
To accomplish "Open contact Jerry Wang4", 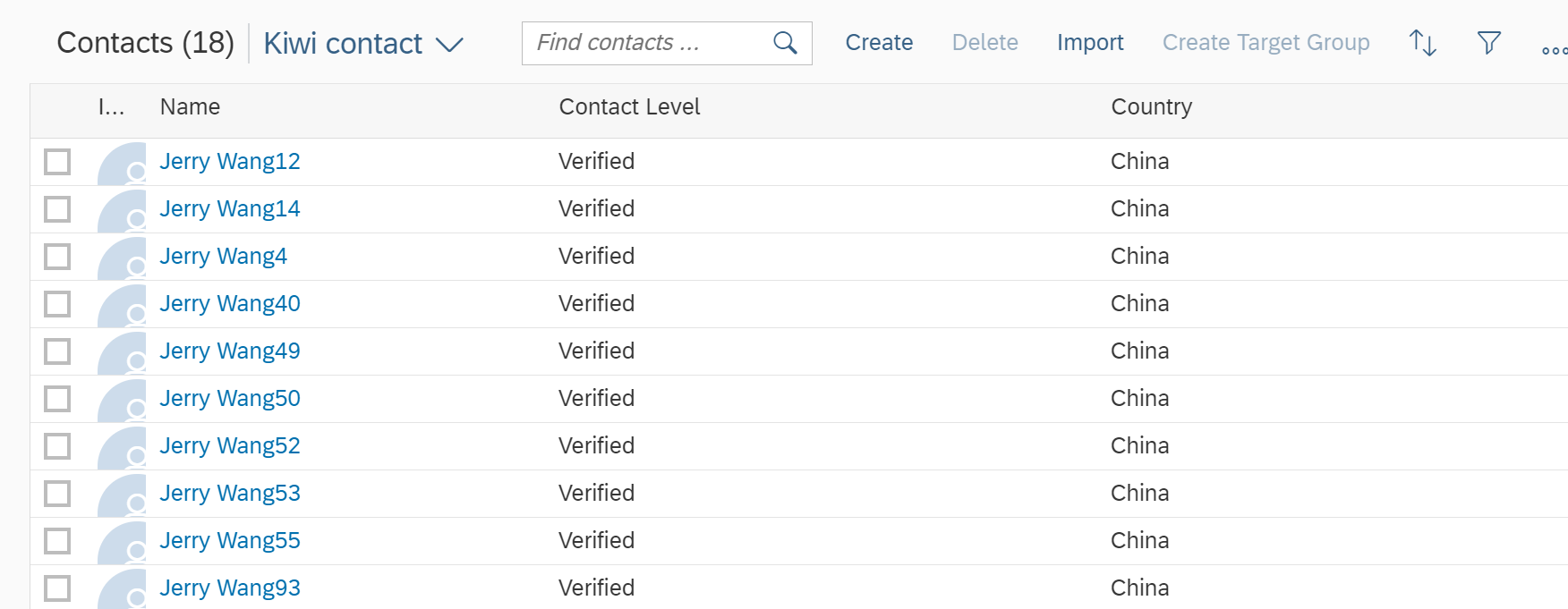I will click(x=223, y=257).
